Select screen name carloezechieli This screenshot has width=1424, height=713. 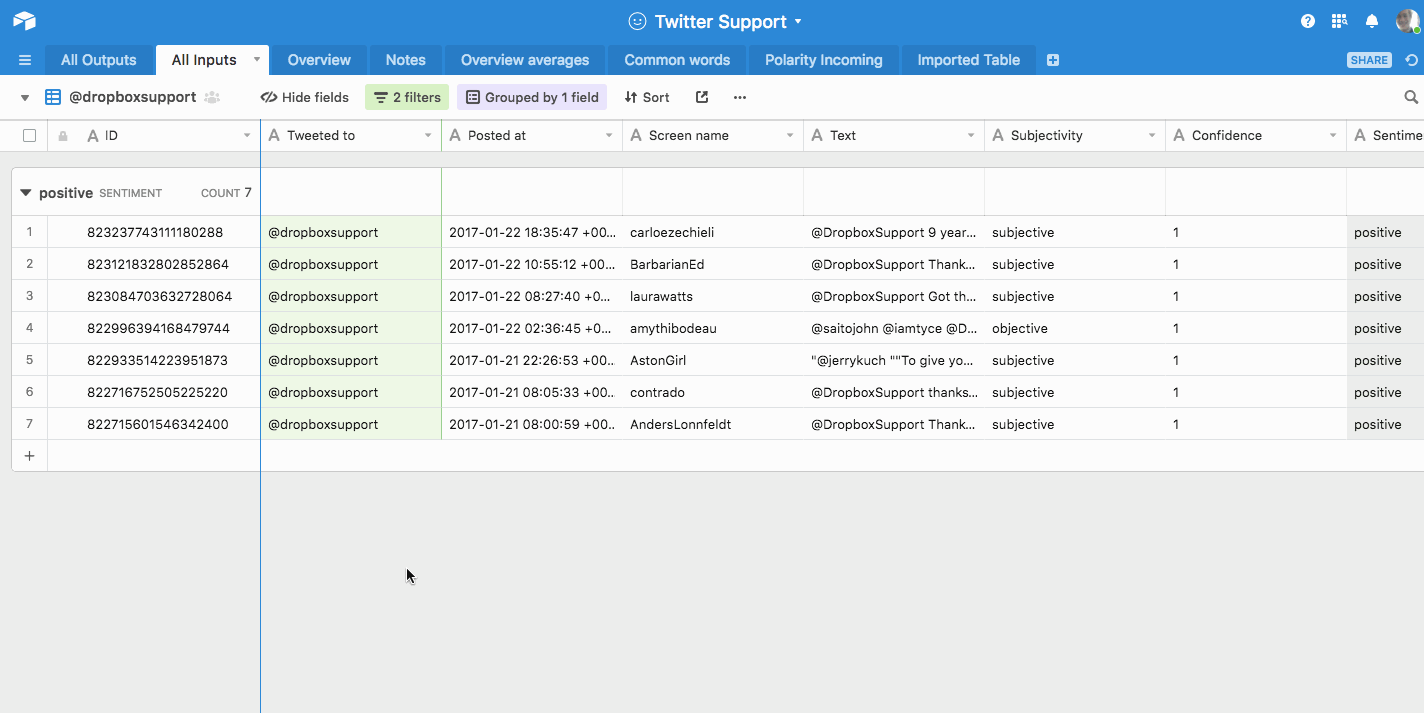coord(713,232)
